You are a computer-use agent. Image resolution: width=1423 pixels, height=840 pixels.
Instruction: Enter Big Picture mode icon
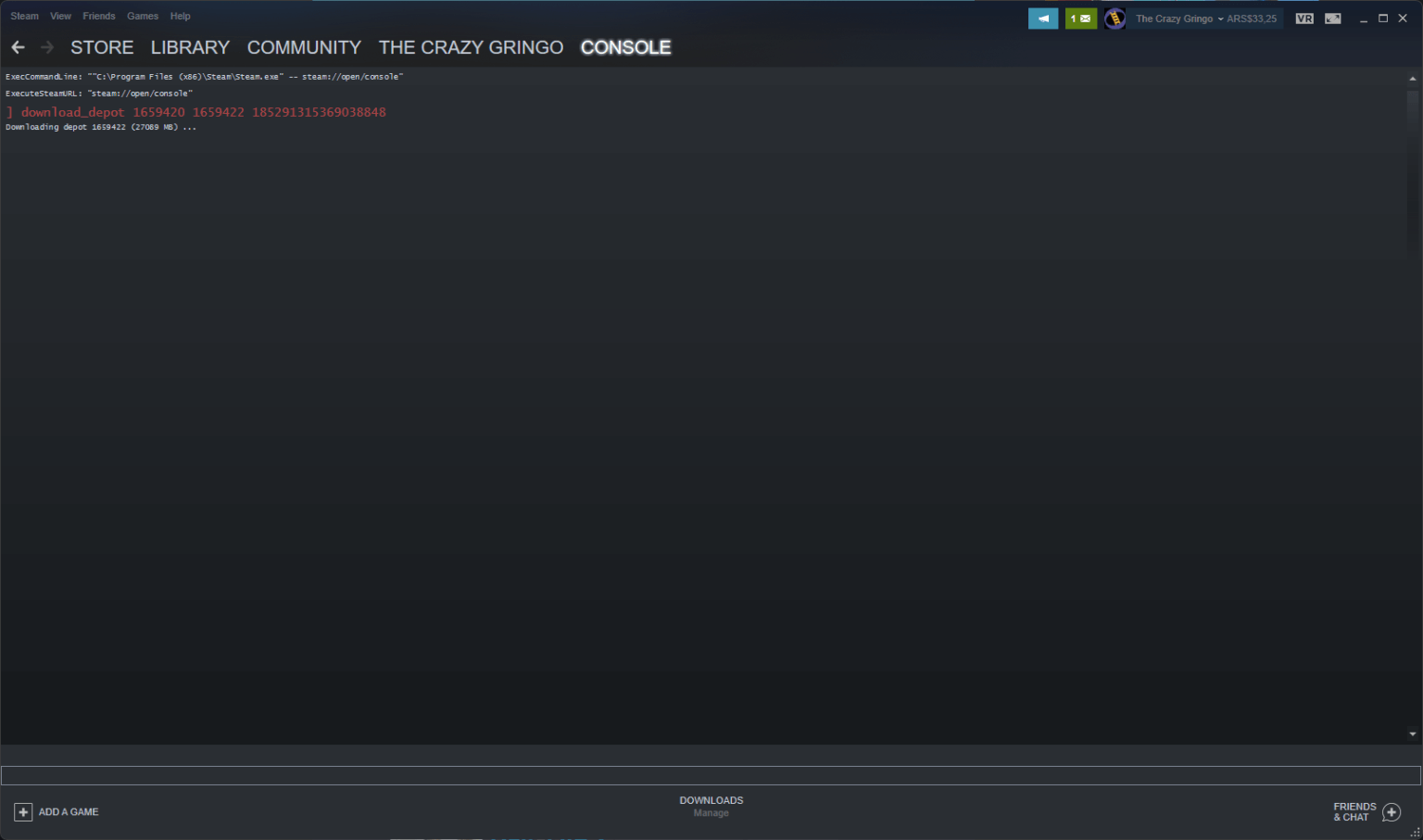(x=1333, y=19)
